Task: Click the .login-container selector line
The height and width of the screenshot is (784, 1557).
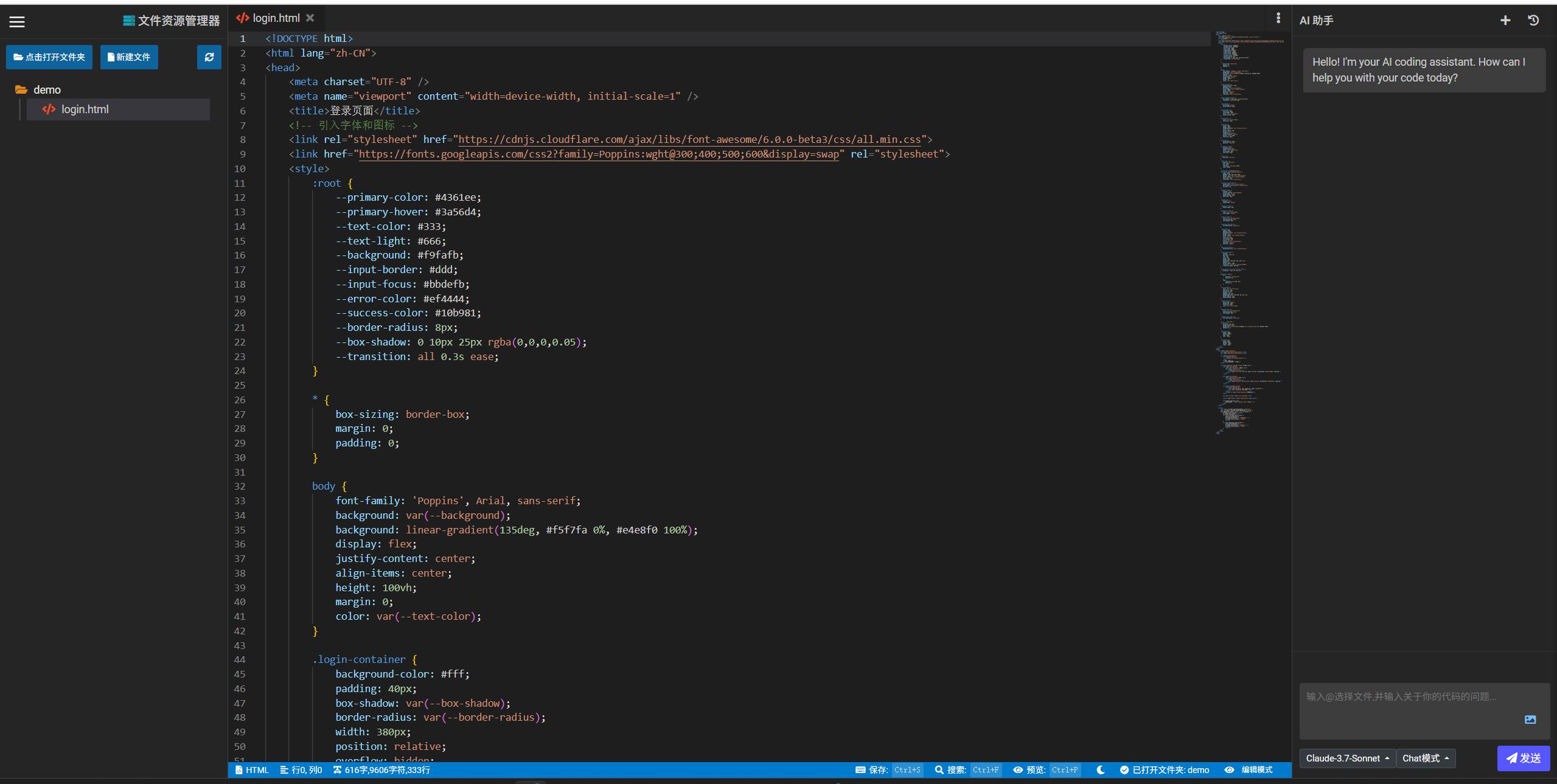Action: tap(364, 660)
